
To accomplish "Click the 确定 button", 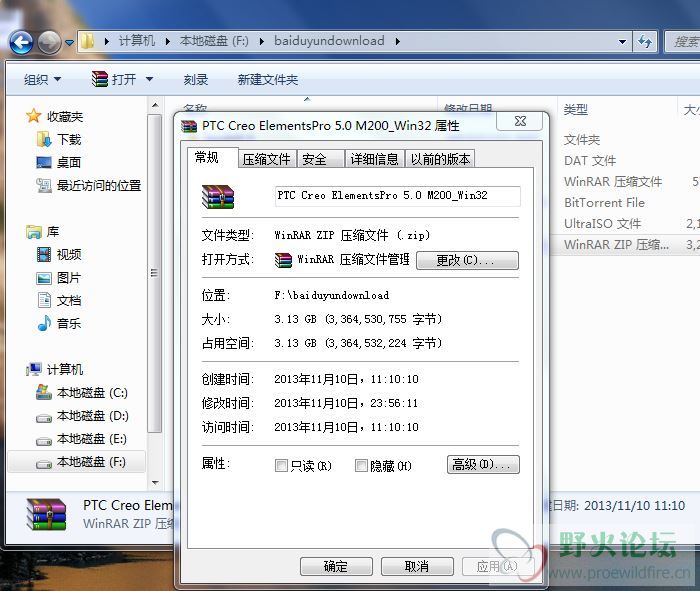I will click(x=336, y=566).
